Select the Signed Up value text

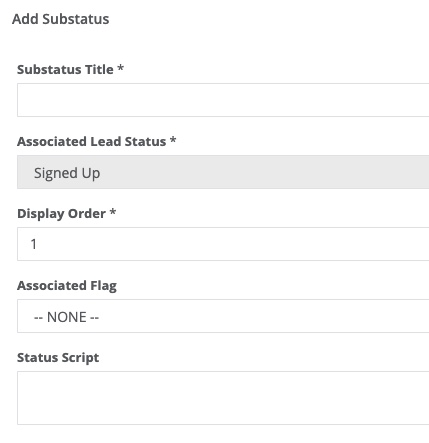click(67, 173)
